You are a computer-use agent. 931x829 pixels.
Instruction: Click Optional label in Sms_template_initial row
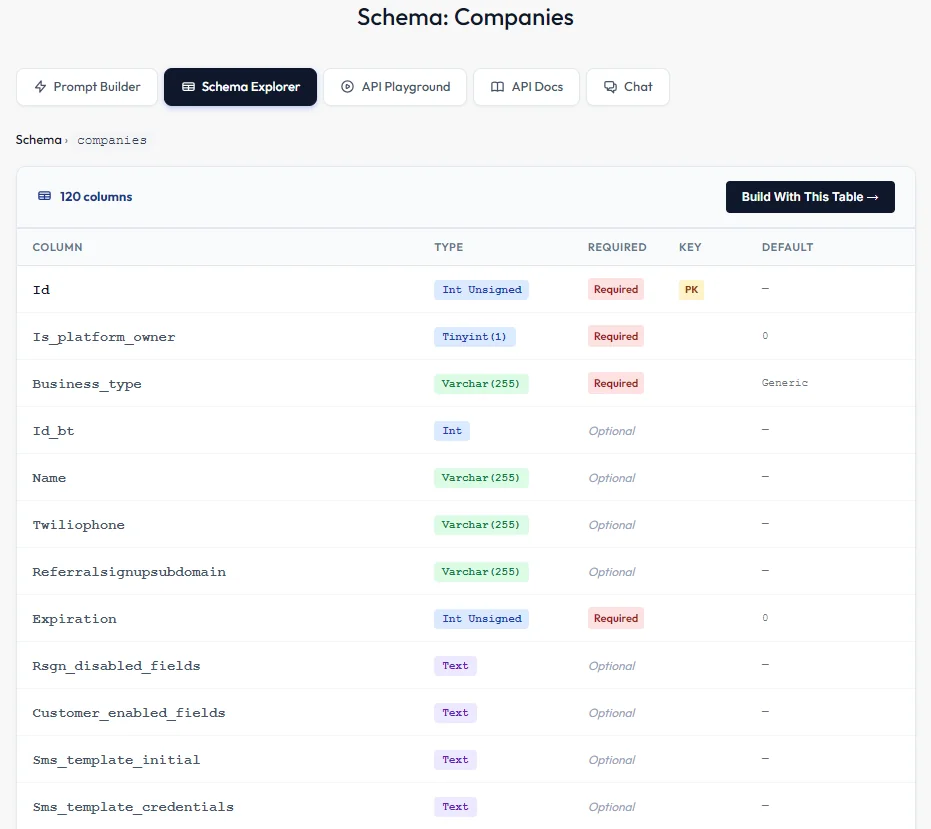click(x=612, y=760)
